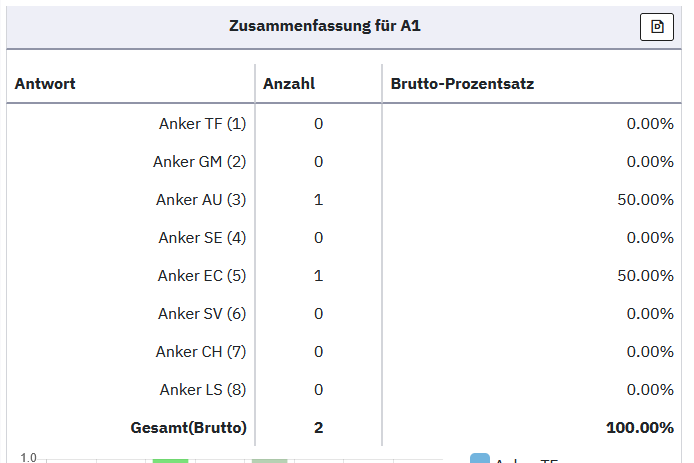This screenshot has height=463, width=694.
Task: Select the Anker EC (5) row label
Action: 201,276
